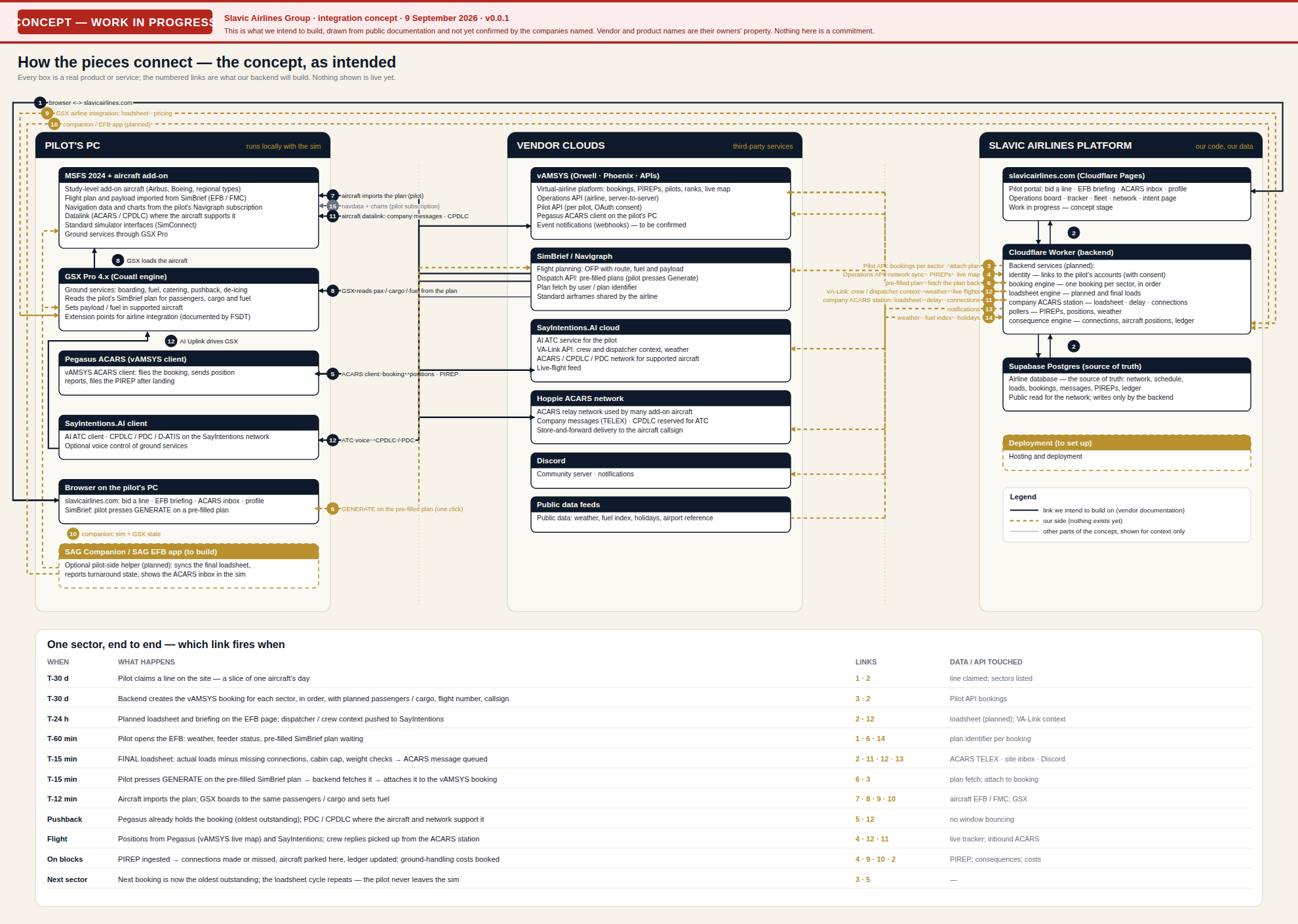This screenshot has width=1298, height=924.
Task: Click the 'DATA / API TOUCHED' column header
Action: [986, 662]
